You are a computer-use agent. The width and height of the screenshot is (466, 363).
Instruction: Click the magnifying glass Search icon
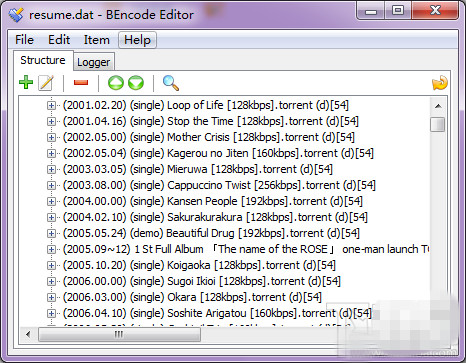click(171, 83)
